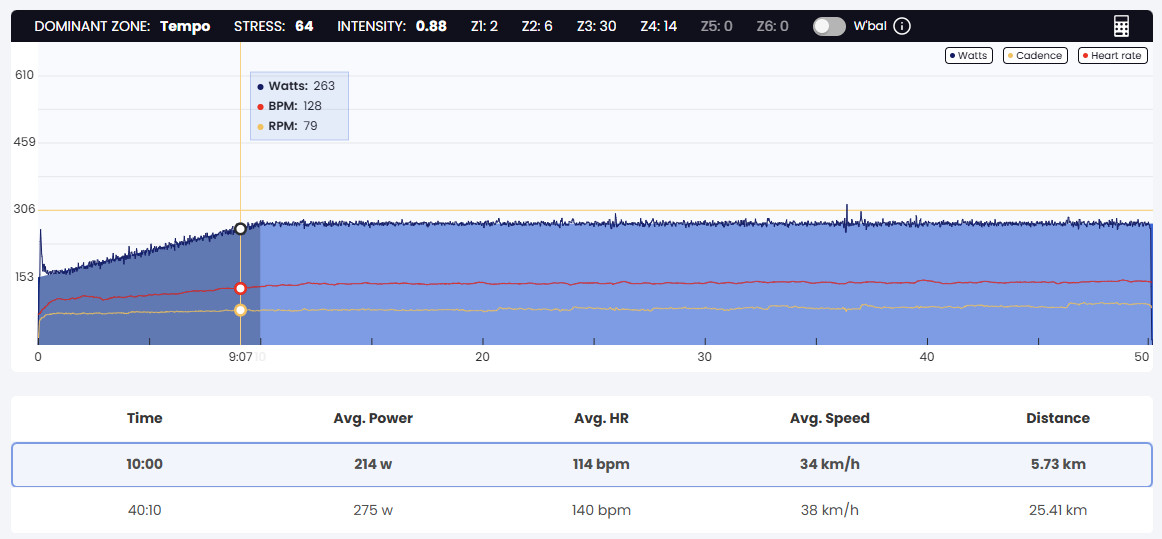Click the white Watts marker on chart
The width and height of the screenshot is (1162, 539).
240,229
